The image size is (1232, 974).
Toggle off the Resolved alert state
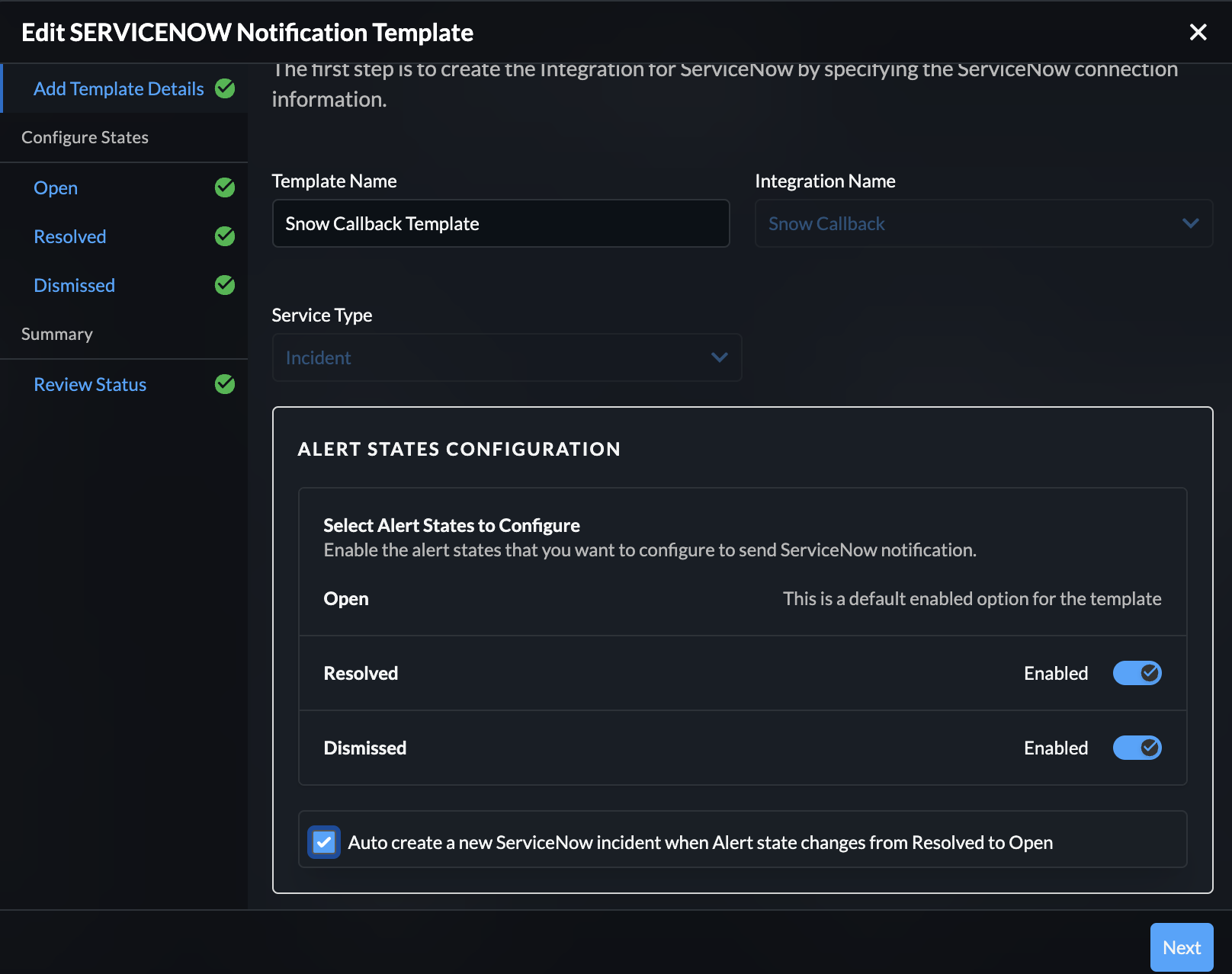click(x=1137, y=673)
